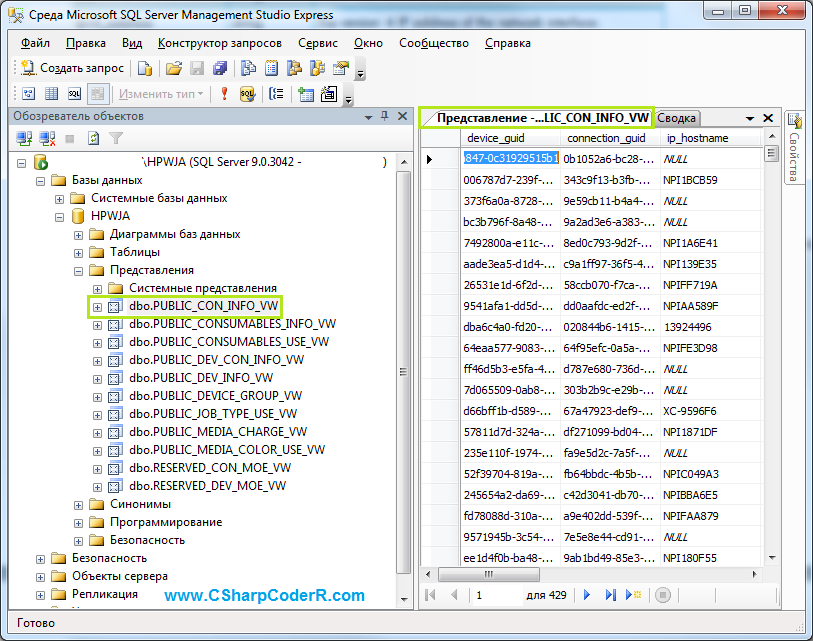
Task: Open the Файл menu
Action: pos(35,43)
